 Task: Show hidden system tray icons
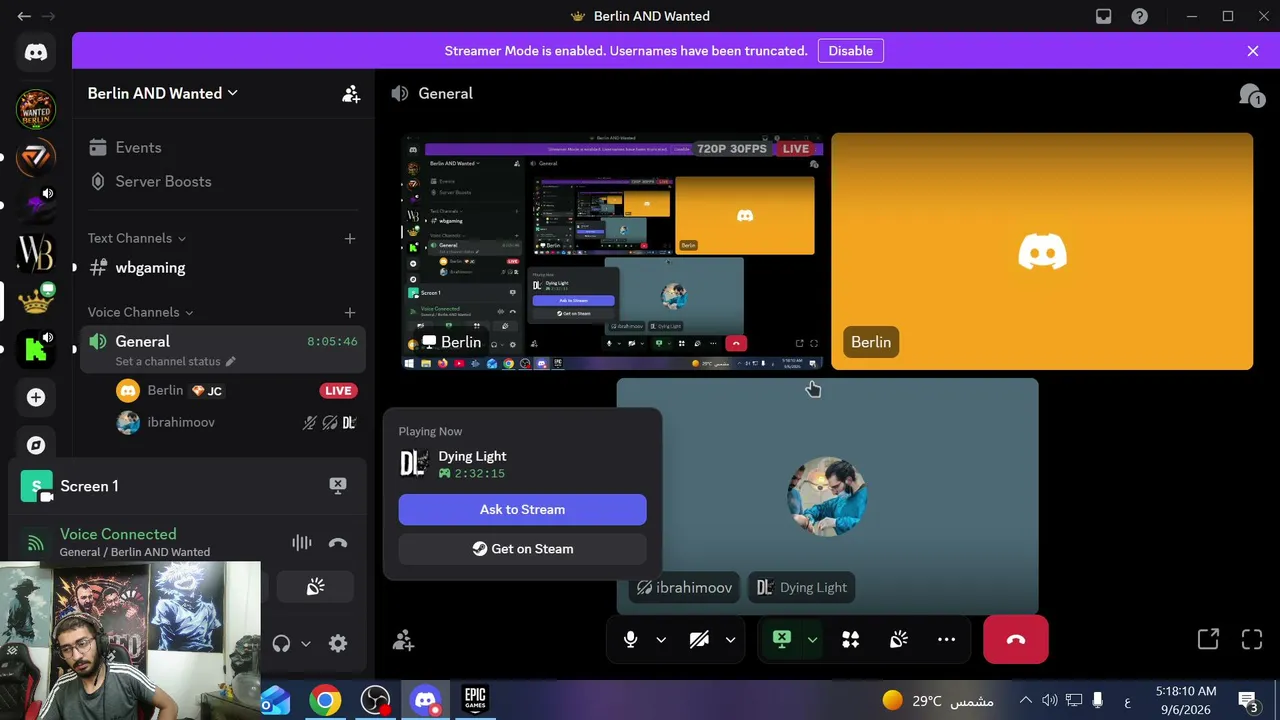[x=1025, y=700]
